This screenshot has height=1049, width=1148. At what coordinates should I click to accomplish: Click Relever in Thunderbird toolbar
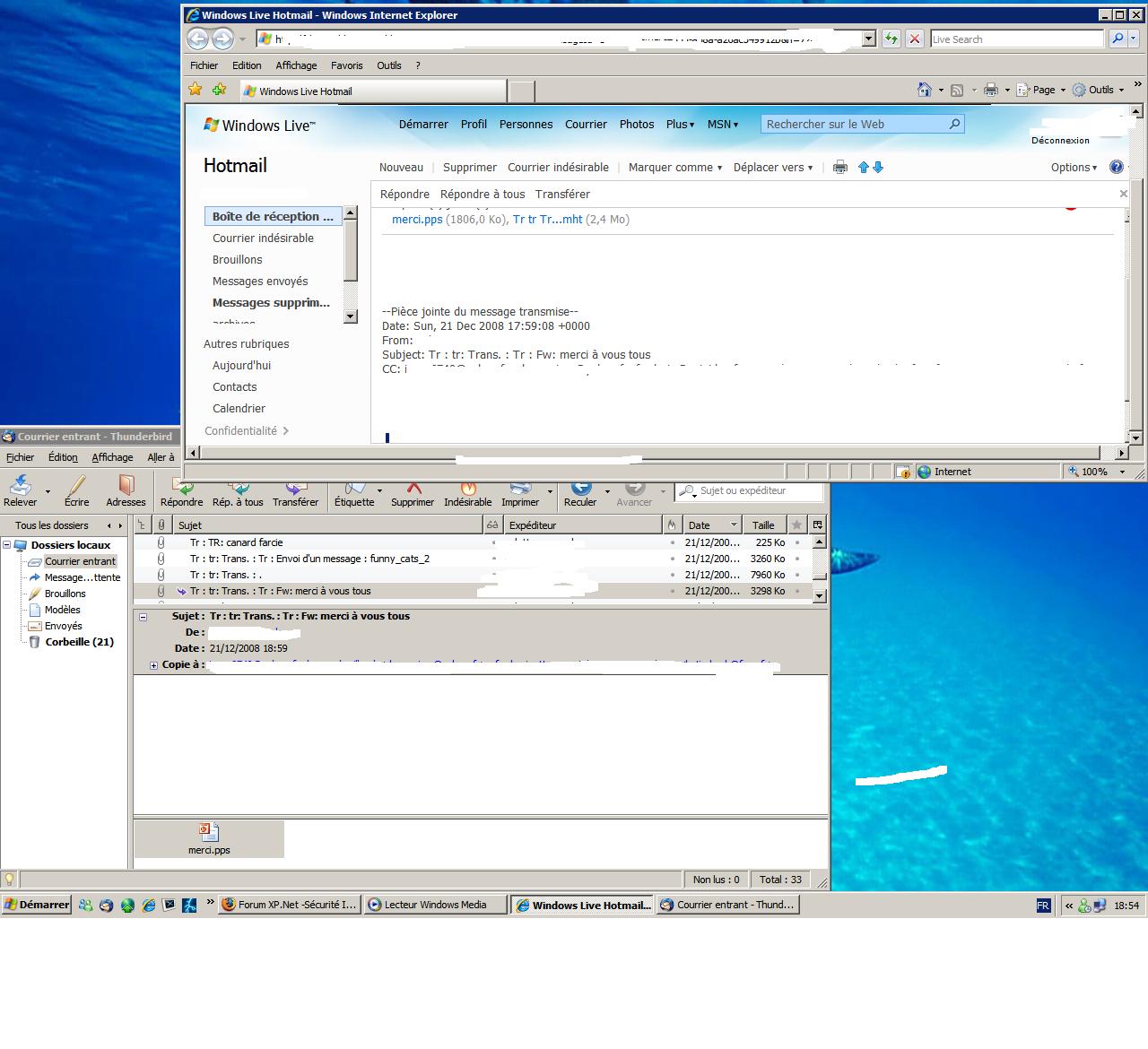(21, 490)
